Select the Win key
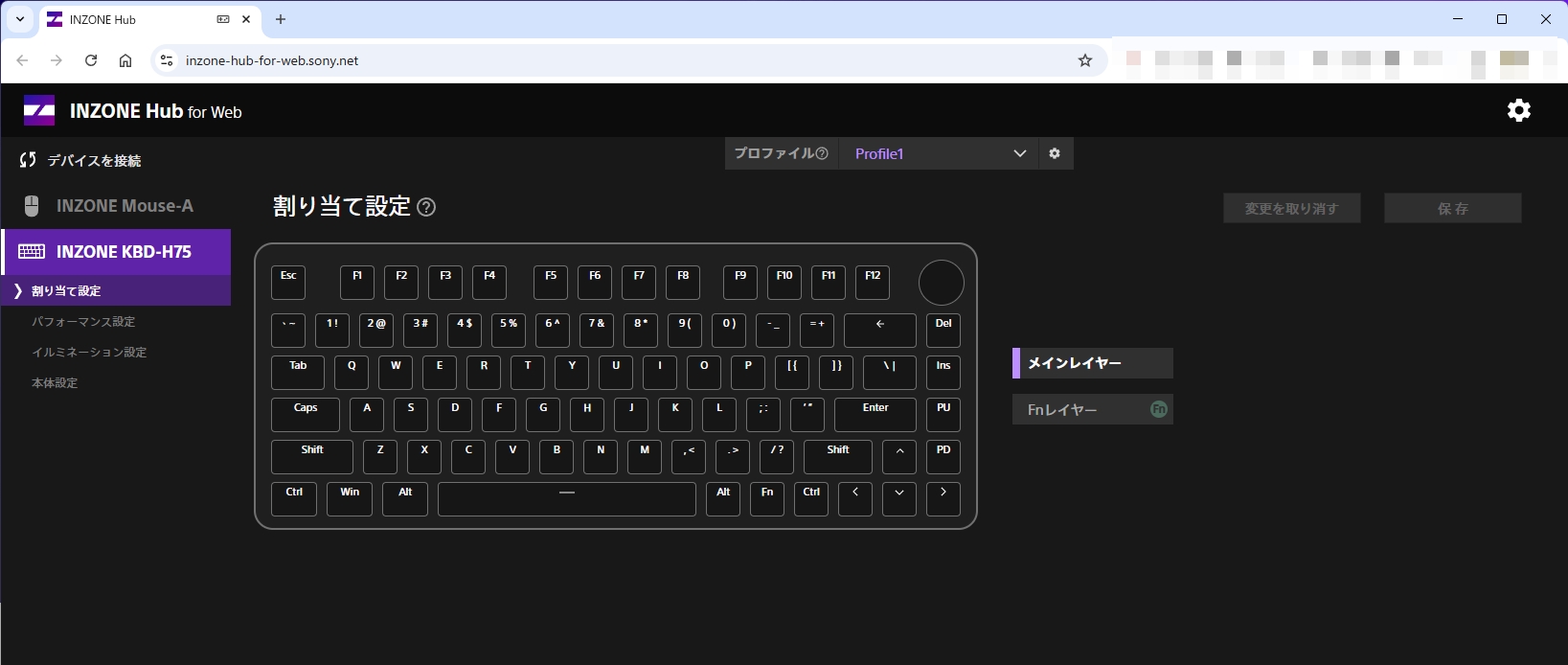 tap(350, 499)
